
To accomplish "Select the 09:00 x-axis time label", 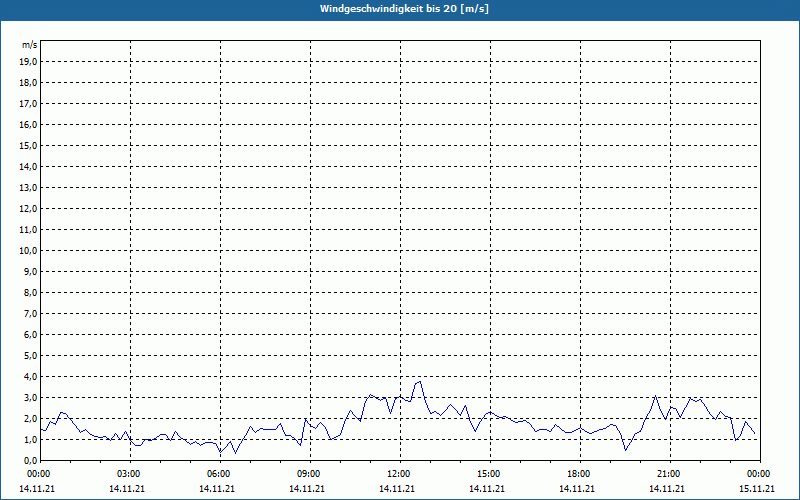I will (x=310, y=474).
